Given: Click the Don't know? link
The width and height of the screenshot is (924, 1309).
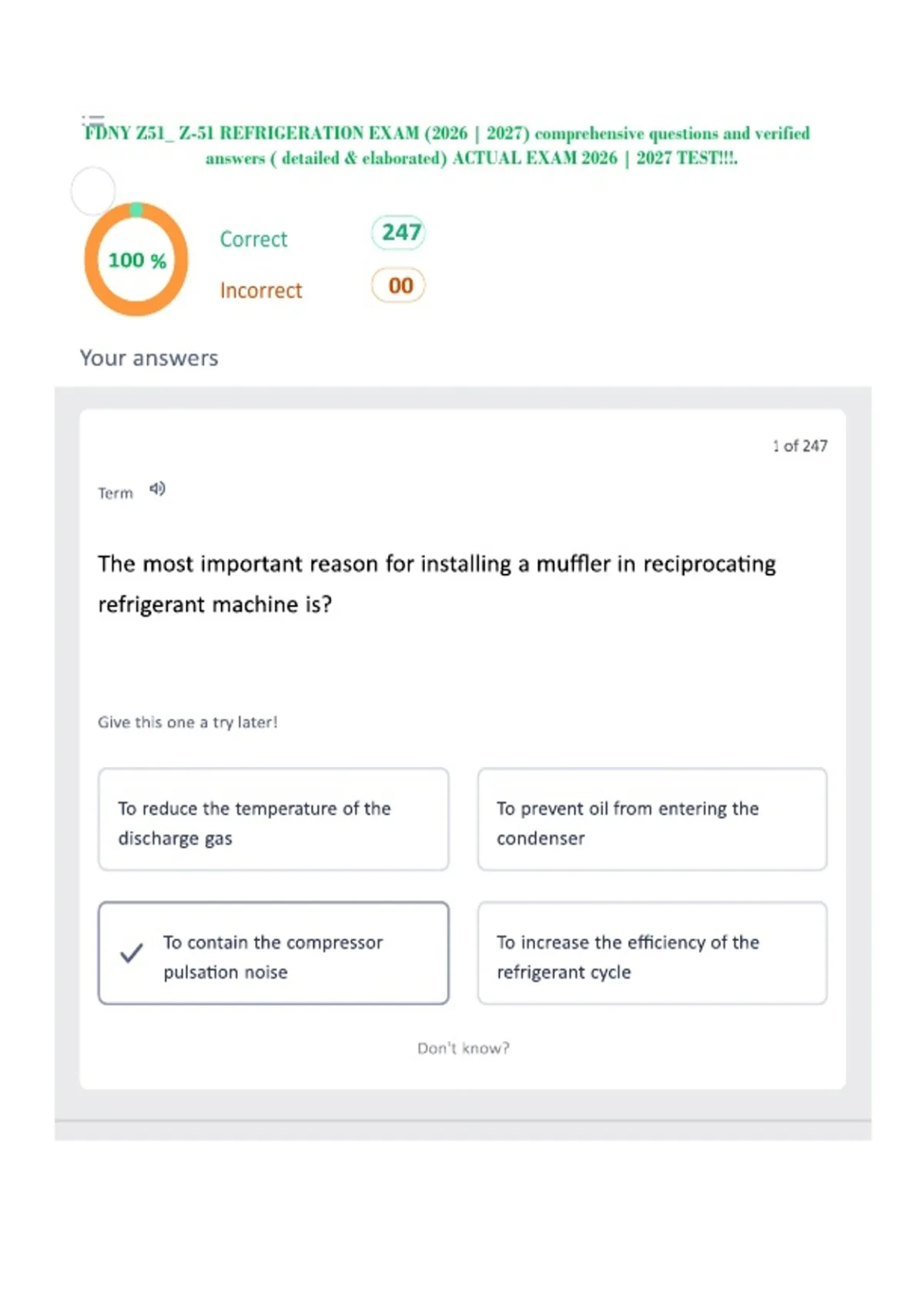Looking at the screenshot, I should pos(464,1048).
